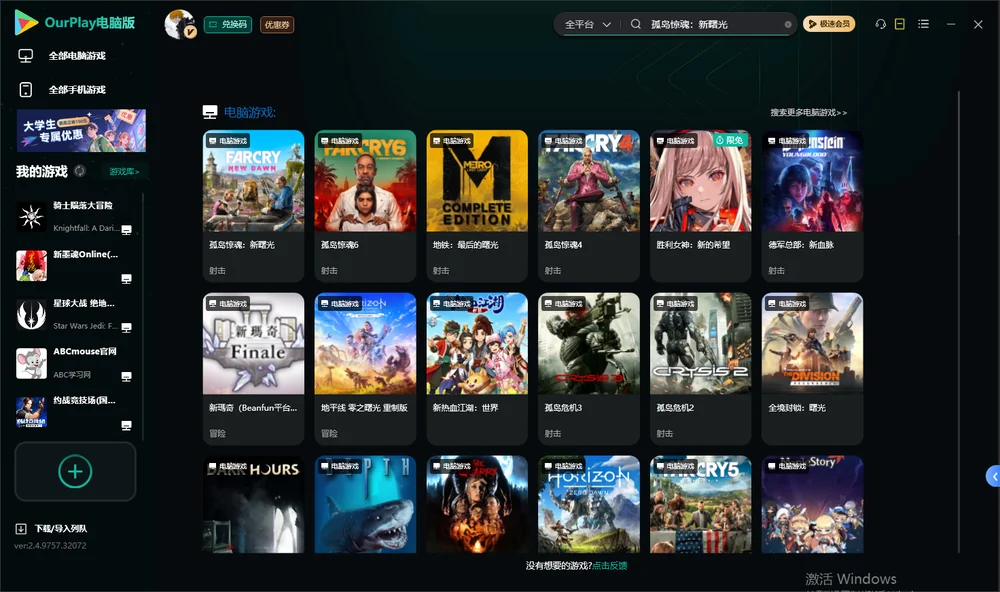Select the 德军总部: 新血脉 game card
This screenshot has height=592, width=1000.
[x=812, y=205]
